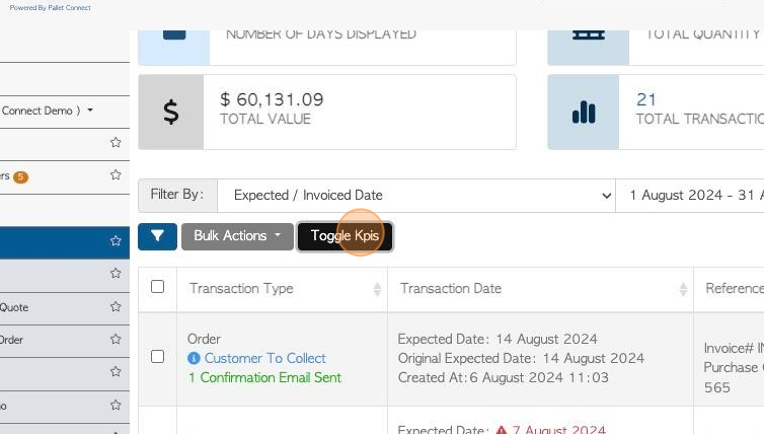Tick the select-all checkbox in table header
The height and width of the screenshot is (434, 764).
157,286
